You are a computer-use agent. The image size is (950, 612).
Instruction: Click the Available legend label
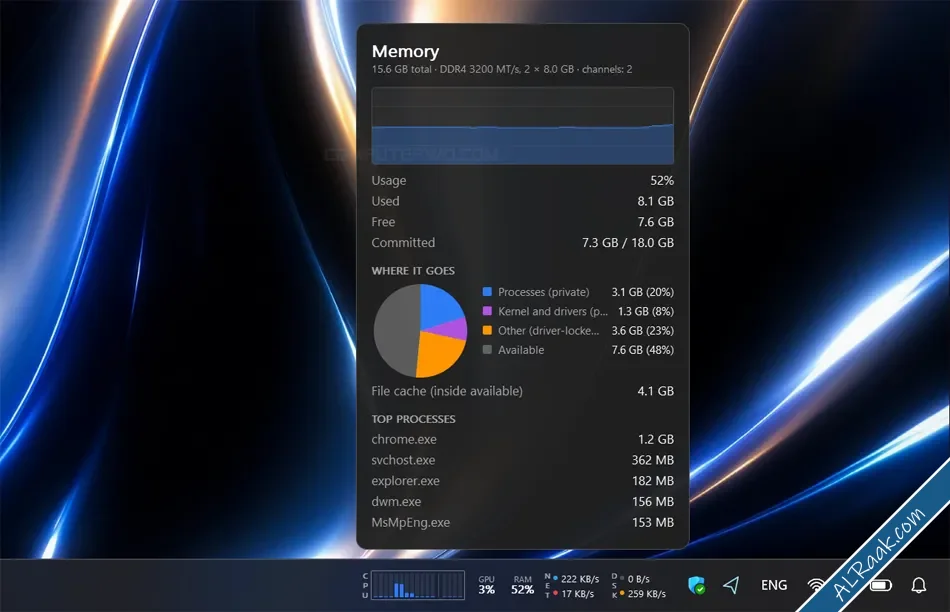pos(521,350)
